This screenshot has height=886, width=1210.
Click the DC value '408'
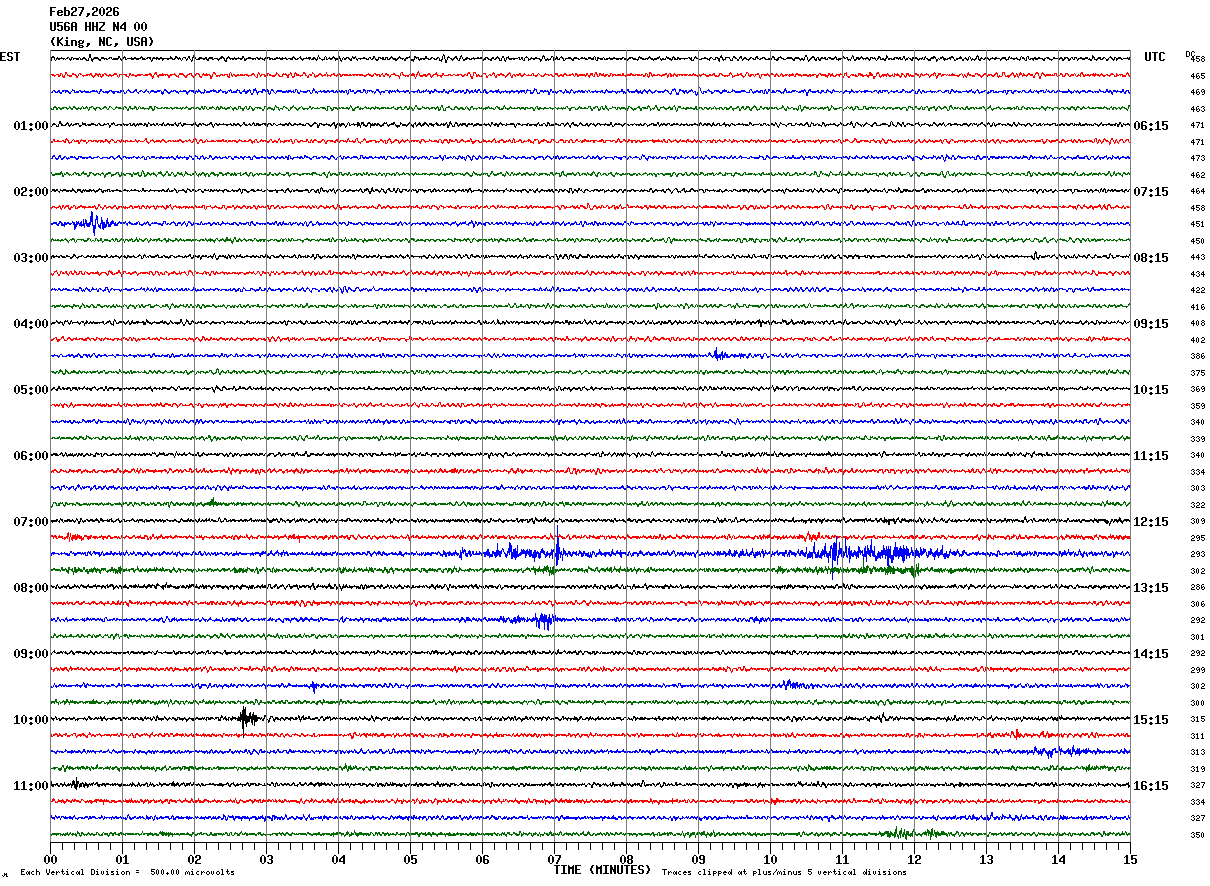click(1197, 324)
